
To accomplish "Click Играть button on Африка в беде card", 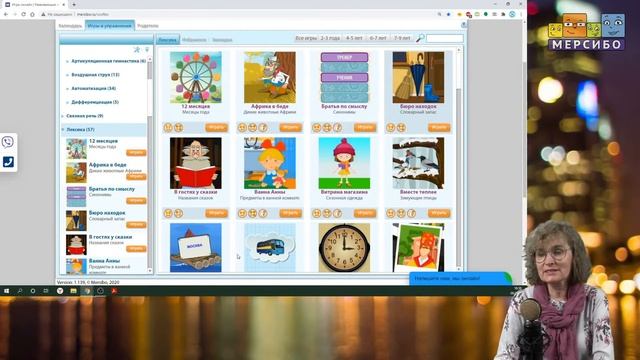I will click(291, 127).
